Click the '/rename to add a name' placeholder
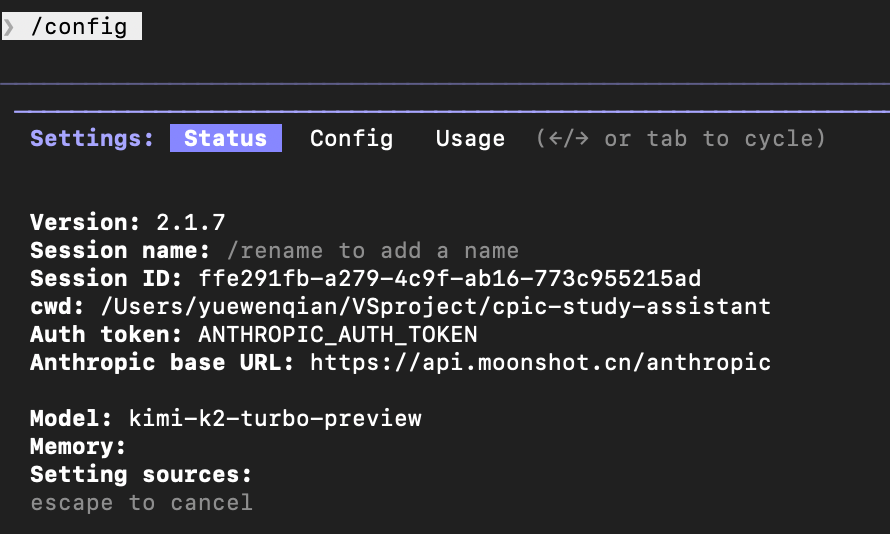Image resolution: width=890 pixels, height=534 pixels. (372, 250)
